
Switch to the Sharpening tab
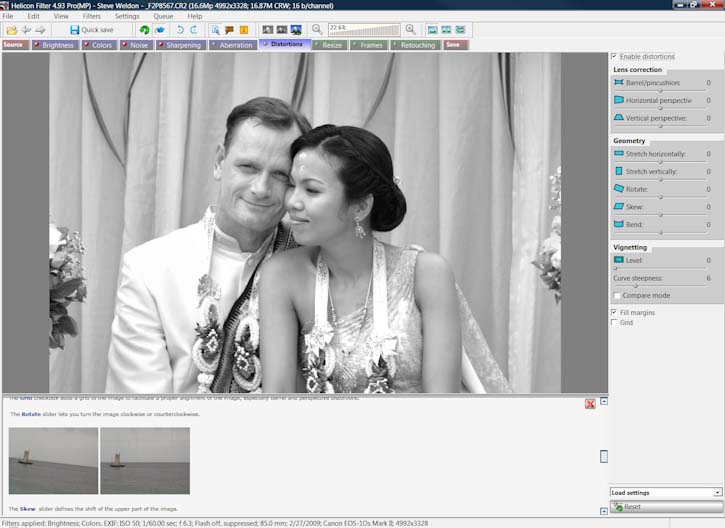tap(180, 45)
